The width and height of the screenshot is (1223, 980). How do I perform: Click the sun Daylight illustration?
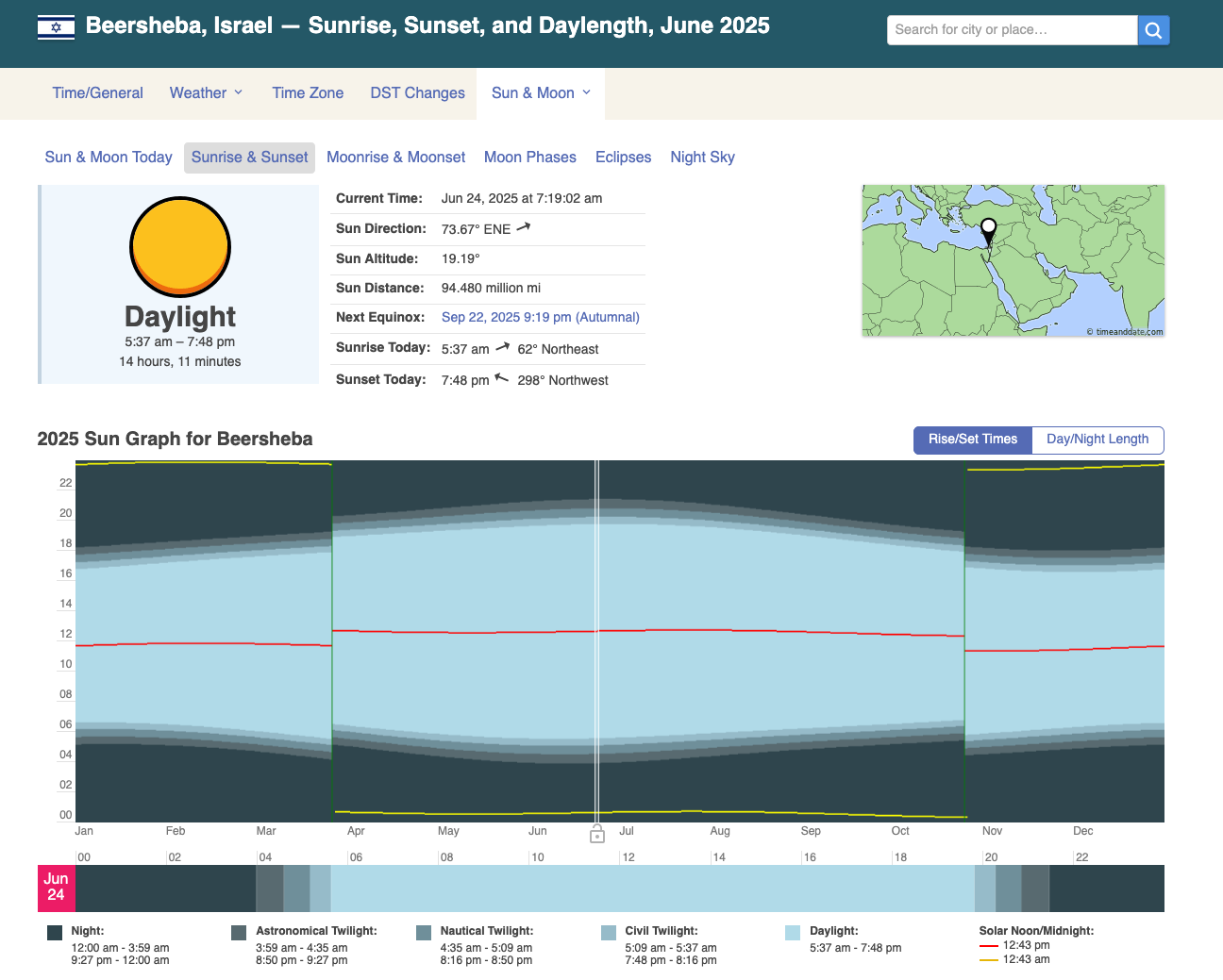(180, 247)
